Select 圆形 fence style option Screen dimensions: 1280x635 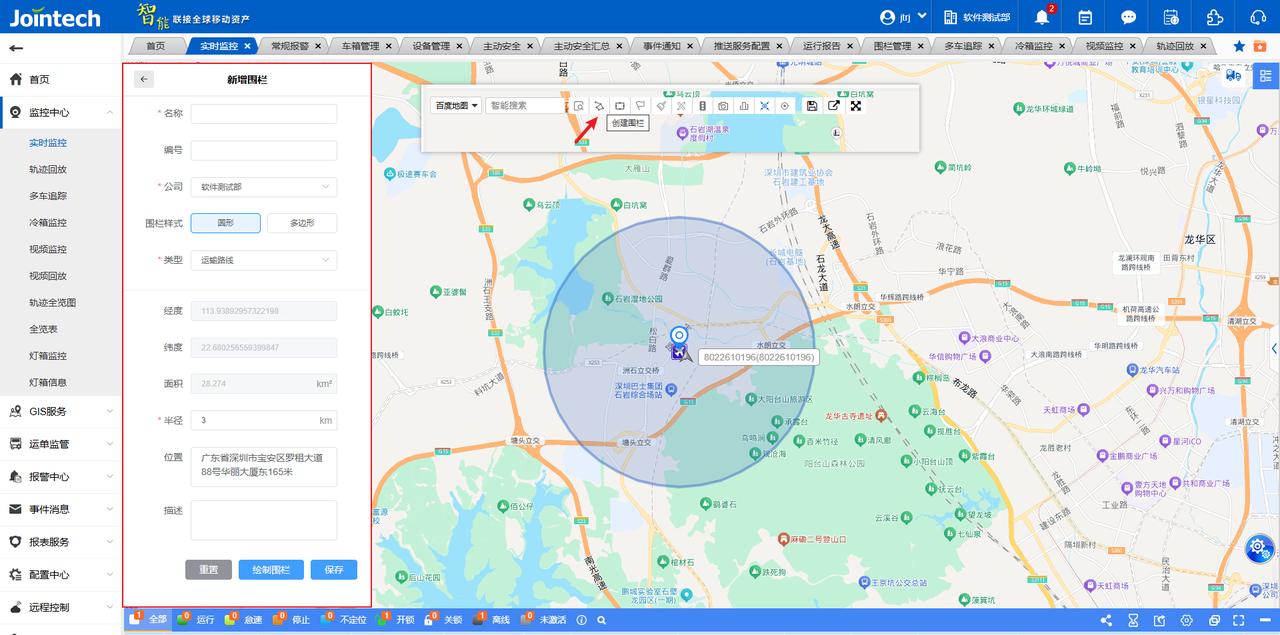point(225,223)
